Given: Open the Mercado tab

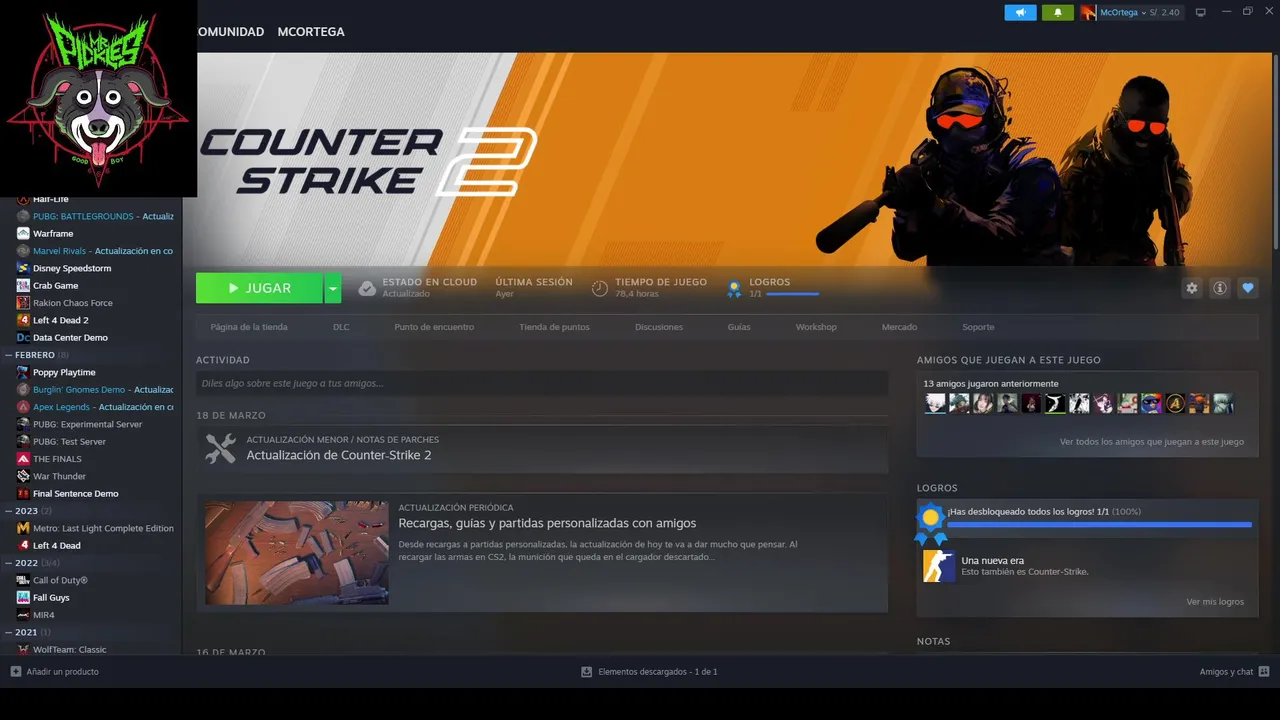Looking at the screenshot, I should coord(899,327).
